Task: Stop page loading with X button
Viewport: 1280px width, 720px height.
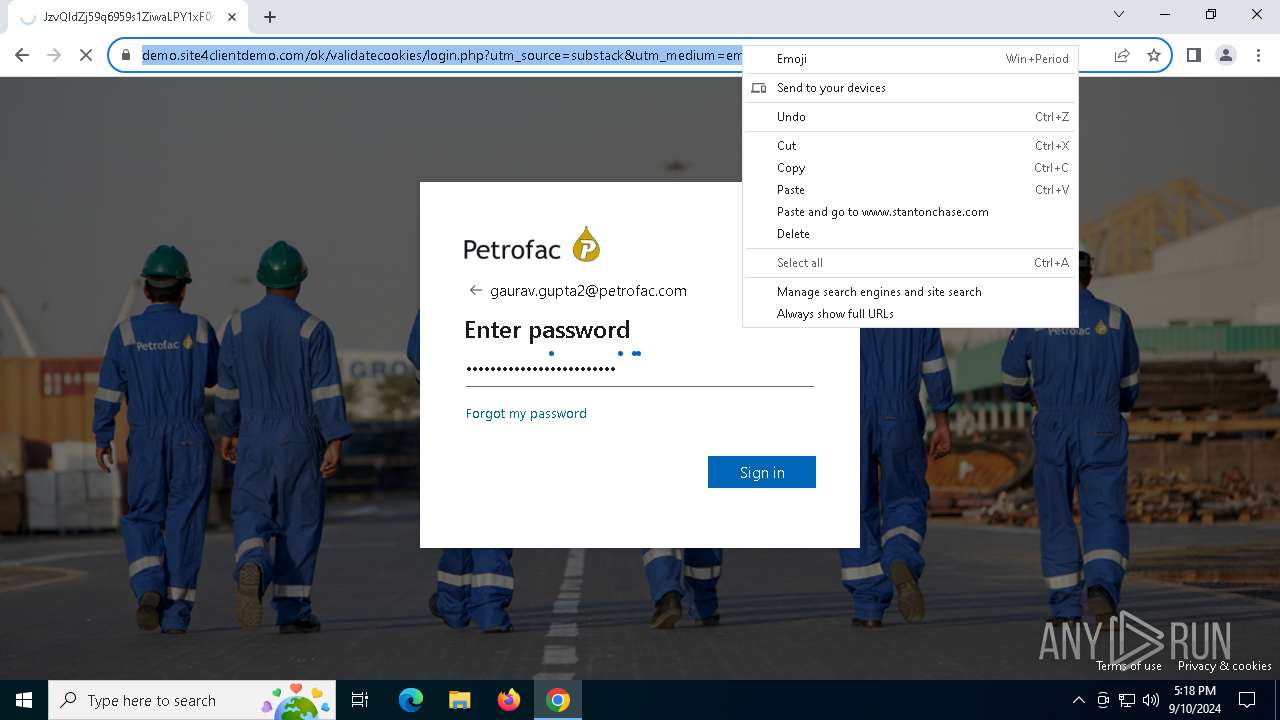Action: [x=86, y=56]
